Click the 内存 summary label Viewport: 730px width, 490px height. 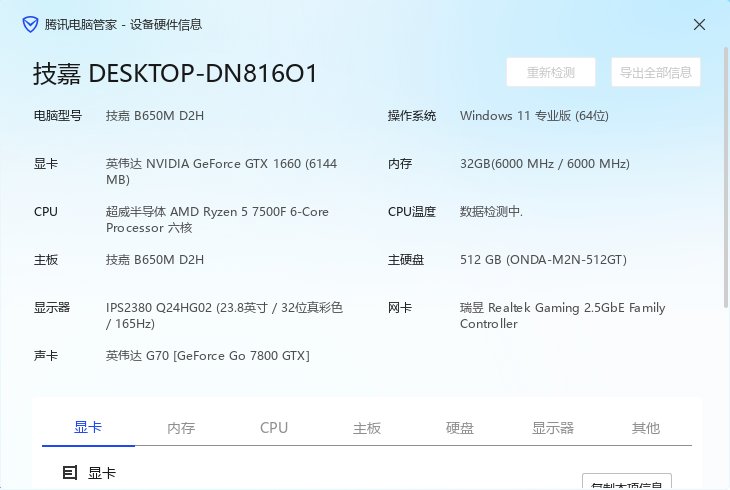coord(400,163)
